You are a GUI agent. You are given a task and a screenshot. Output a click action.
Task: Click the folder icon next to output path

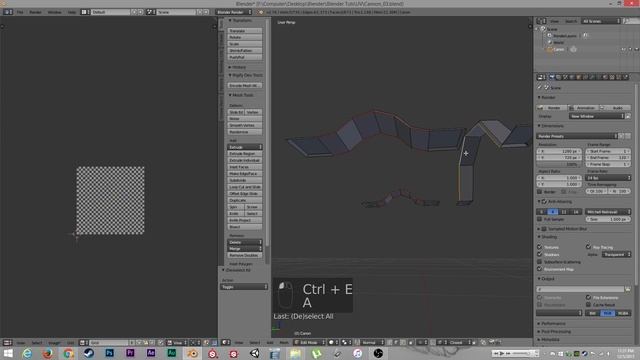(x=628, y=289)
